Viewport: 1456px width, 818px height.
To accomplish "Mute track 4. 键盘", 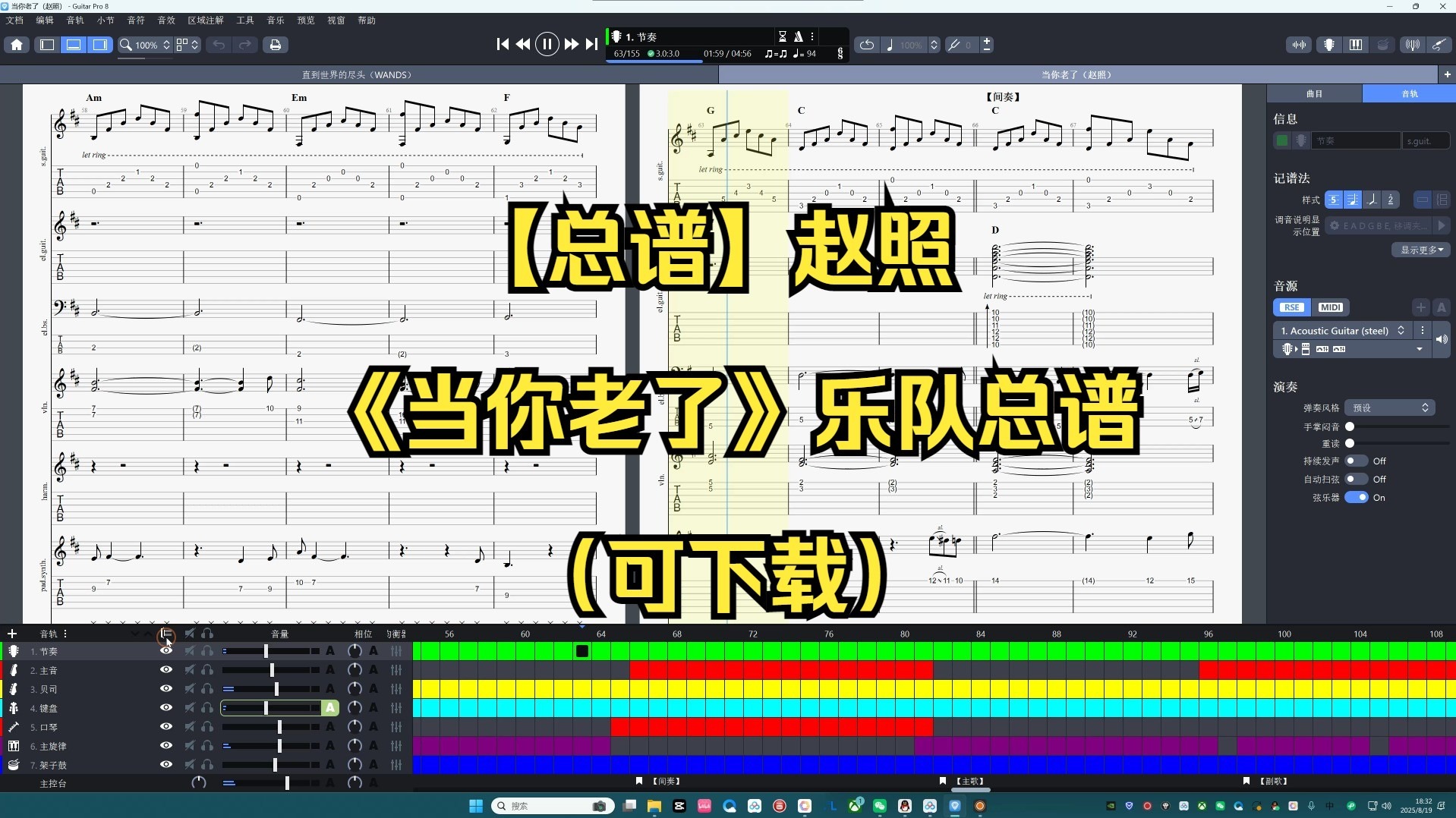I will pyautogui.click(x=189, y=707).
